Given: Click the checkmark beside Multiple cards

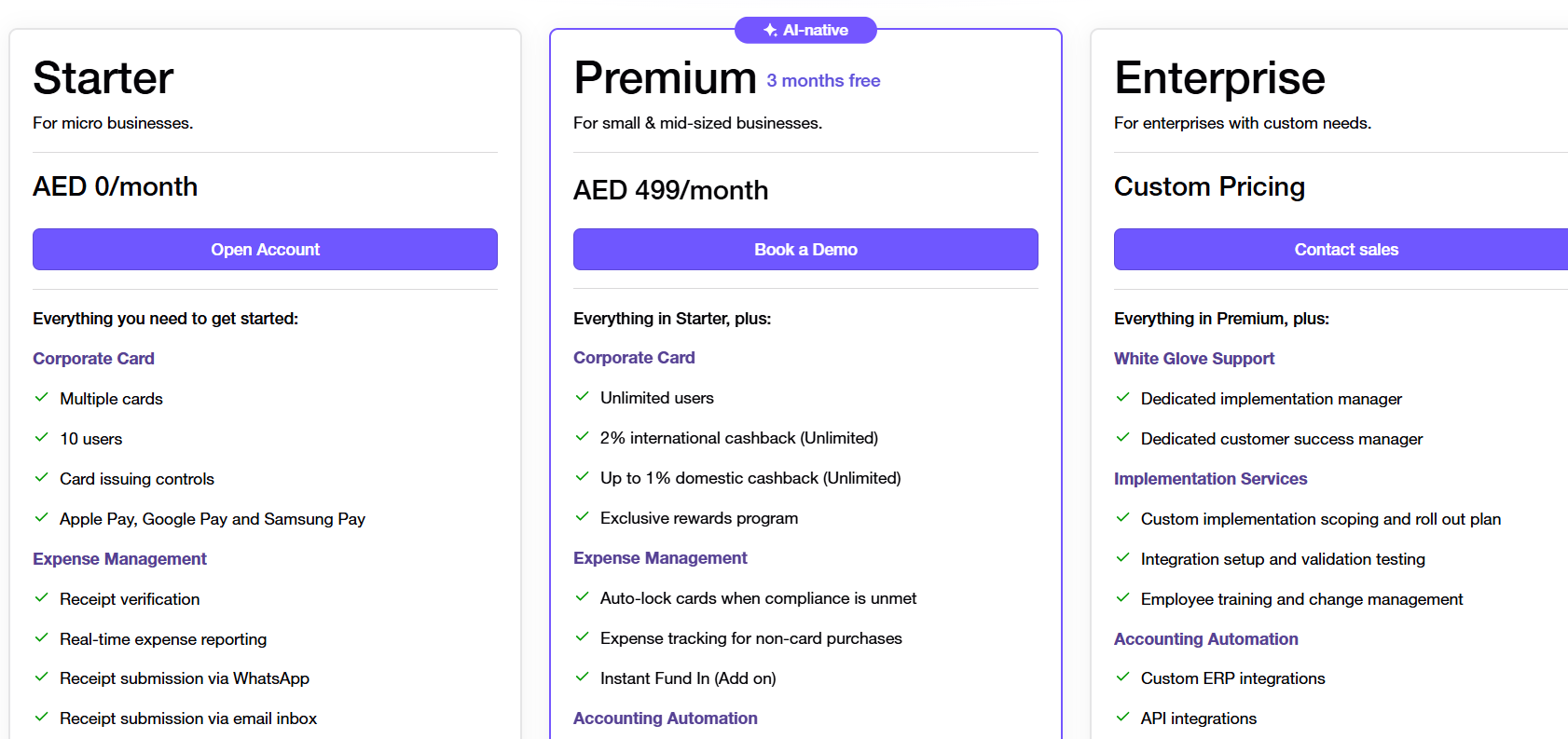Looking at the screenshot, I should pyautogui.click(x=41, y=397).
